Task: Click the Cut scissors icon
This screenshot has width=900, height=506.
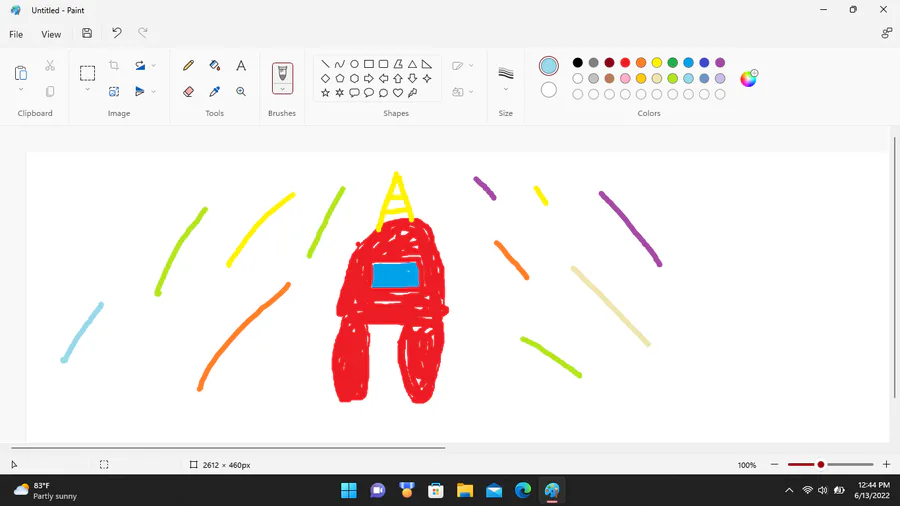Action: (50, 65)
